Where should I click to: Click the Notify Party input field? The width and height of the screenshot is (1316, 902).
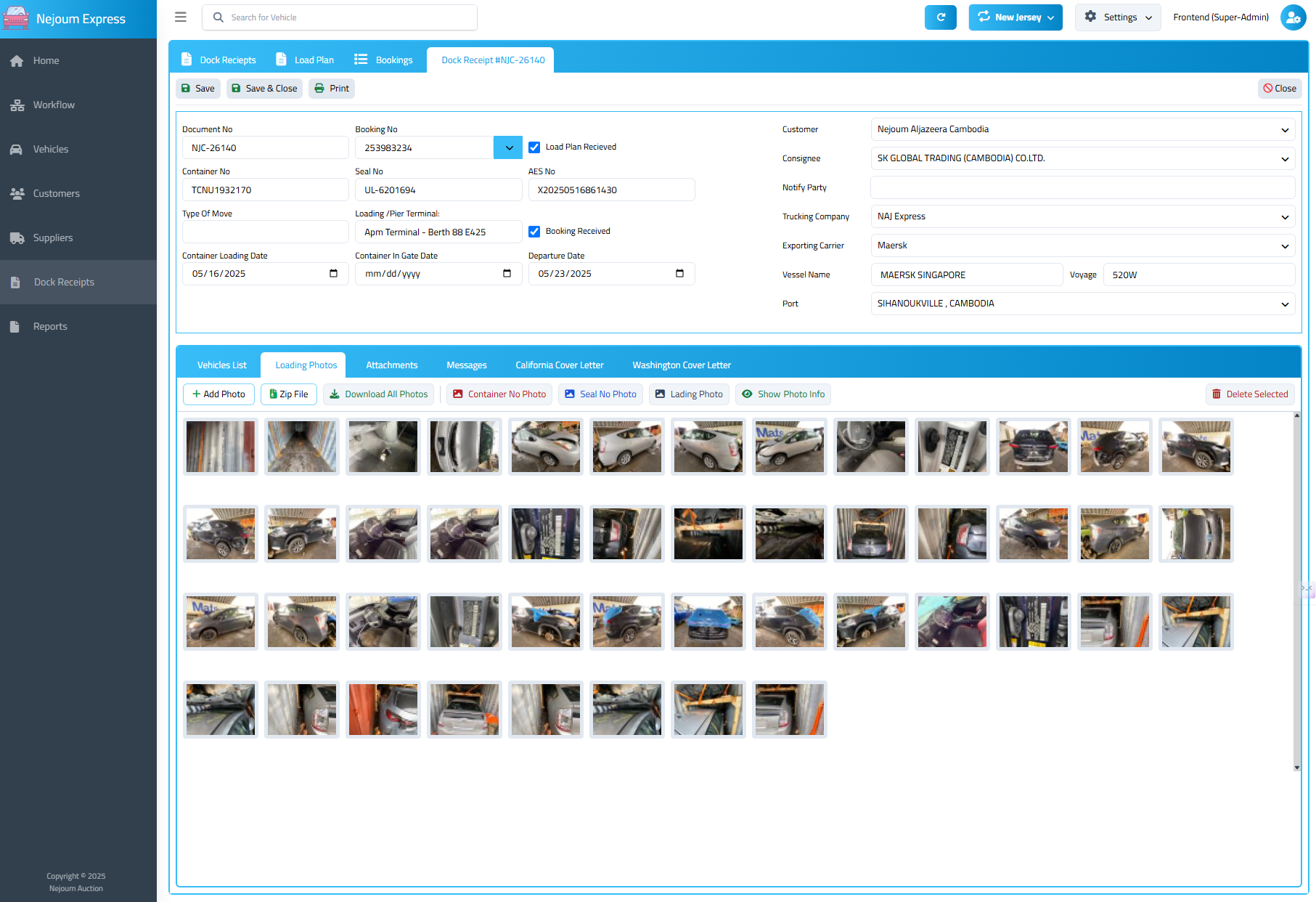(x=1082, y=187)
